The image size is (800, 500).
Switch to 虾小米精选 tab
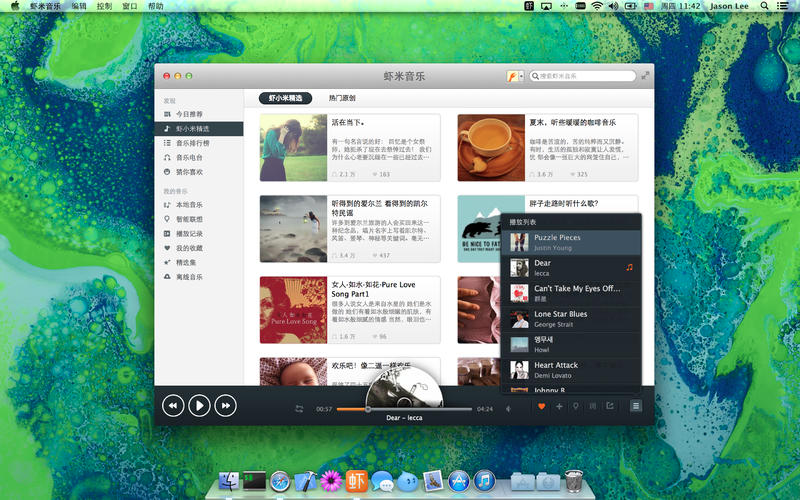pyautogui.click(x=285, y=98)
